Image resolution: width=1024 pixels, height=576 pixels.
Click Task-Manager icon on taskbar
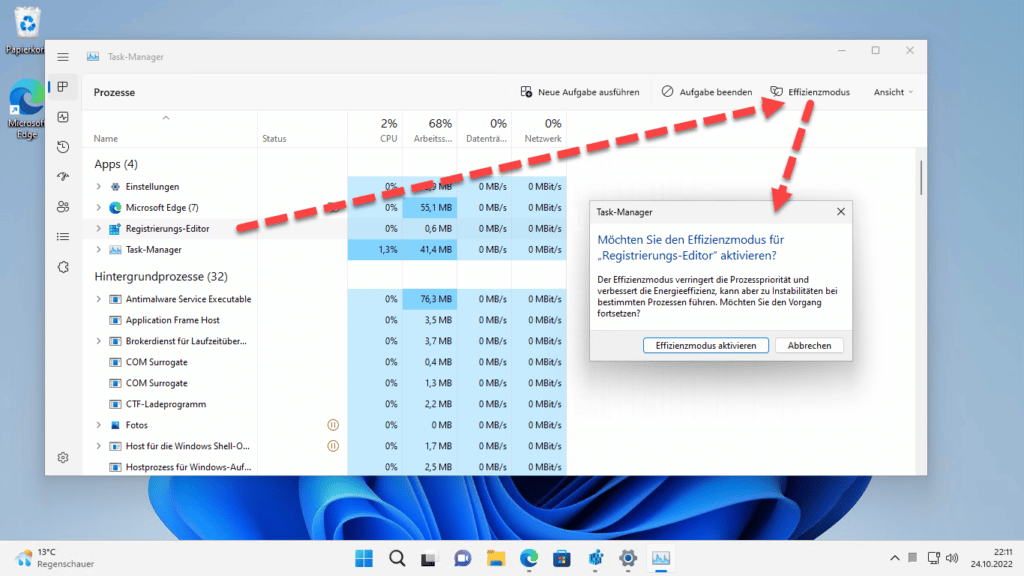coord(661,558)
